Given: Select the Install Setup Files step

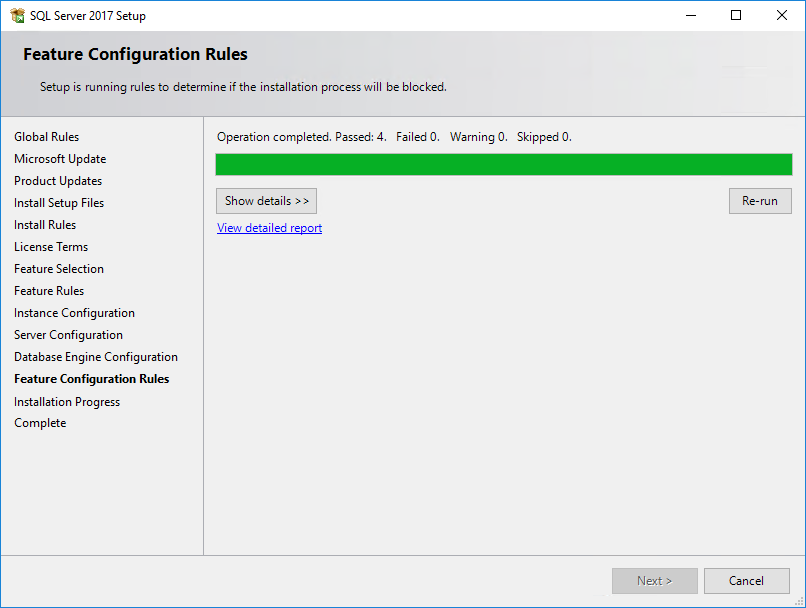Looking at the screenshot, I should point(59,203).
